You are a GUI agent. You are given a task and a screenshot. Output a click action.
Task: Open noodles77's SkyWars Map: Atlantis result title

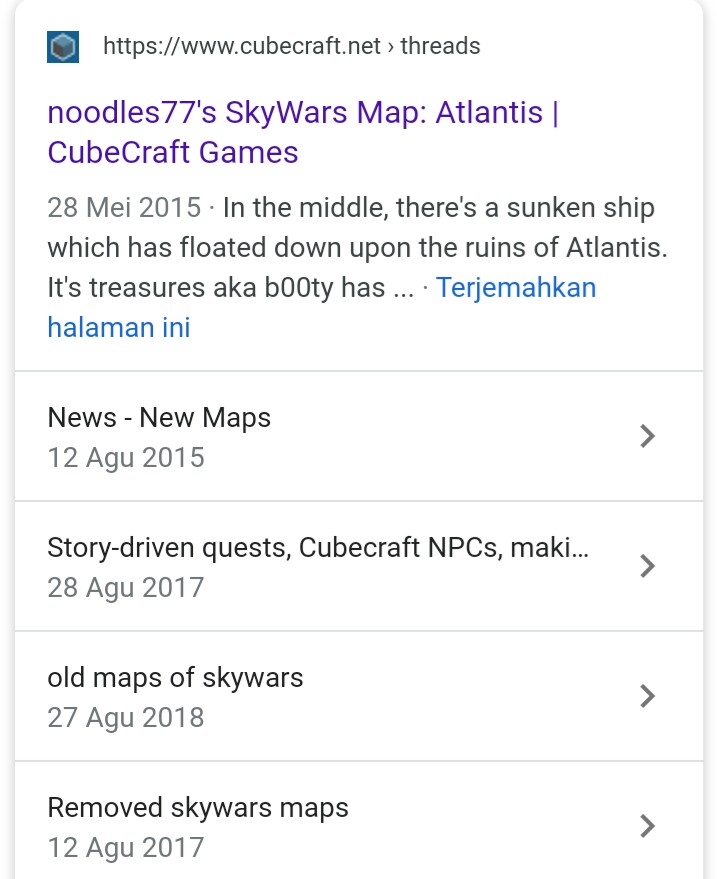tap(303, 132)
